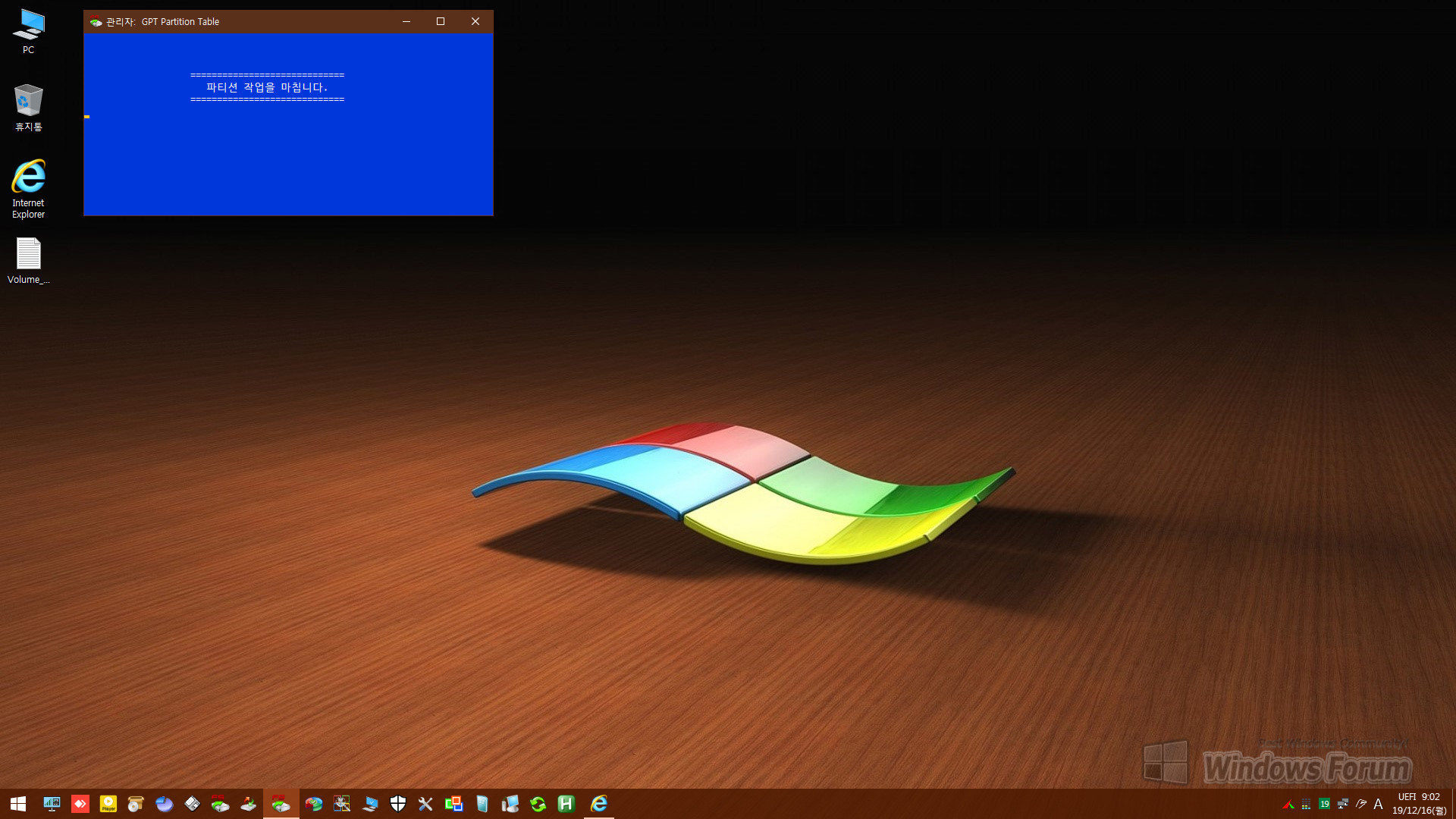Click the equalizer bars tray icon
The image size is (1456, 819).
point(1306,805)
